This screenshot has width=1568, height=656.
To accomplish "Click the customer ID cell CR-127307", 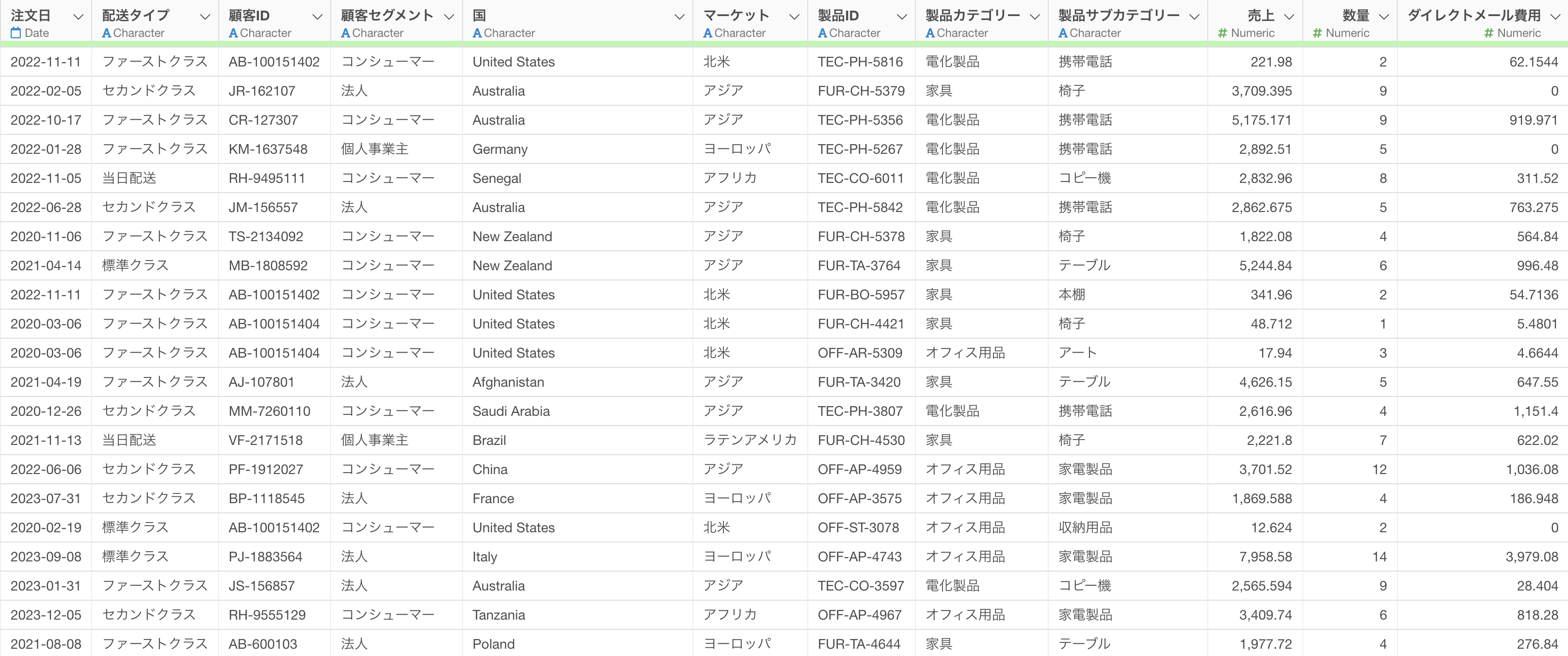I will coord(263,120).
